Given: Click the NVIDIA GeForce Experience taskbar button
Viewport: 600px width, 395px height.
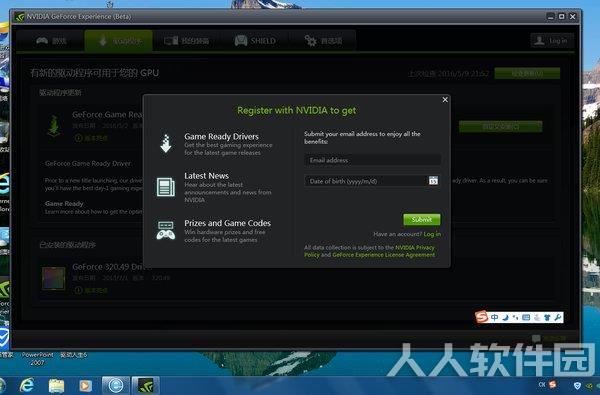Looking at the screenshot, I should point(145,385).
